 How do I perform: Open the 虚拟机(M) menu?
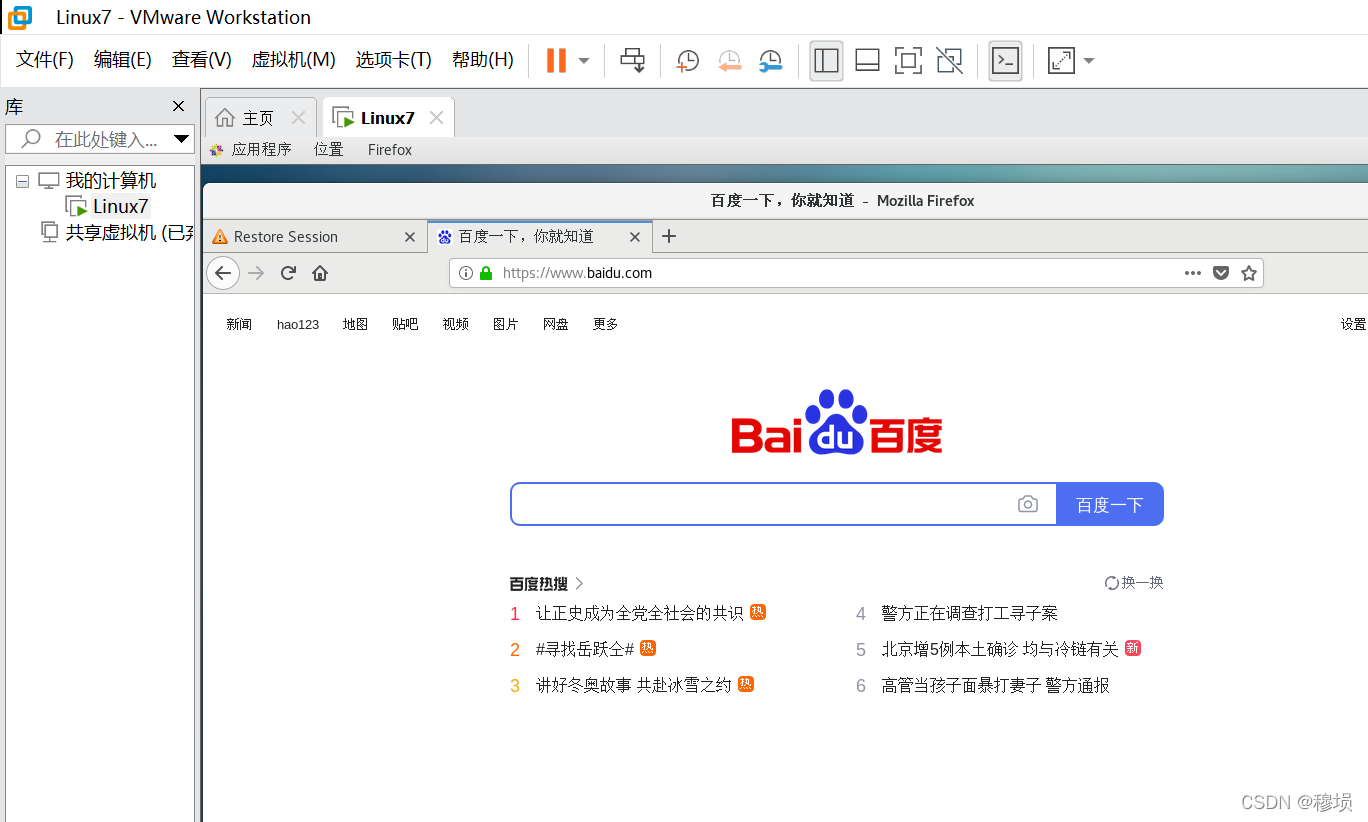(293, 60)
